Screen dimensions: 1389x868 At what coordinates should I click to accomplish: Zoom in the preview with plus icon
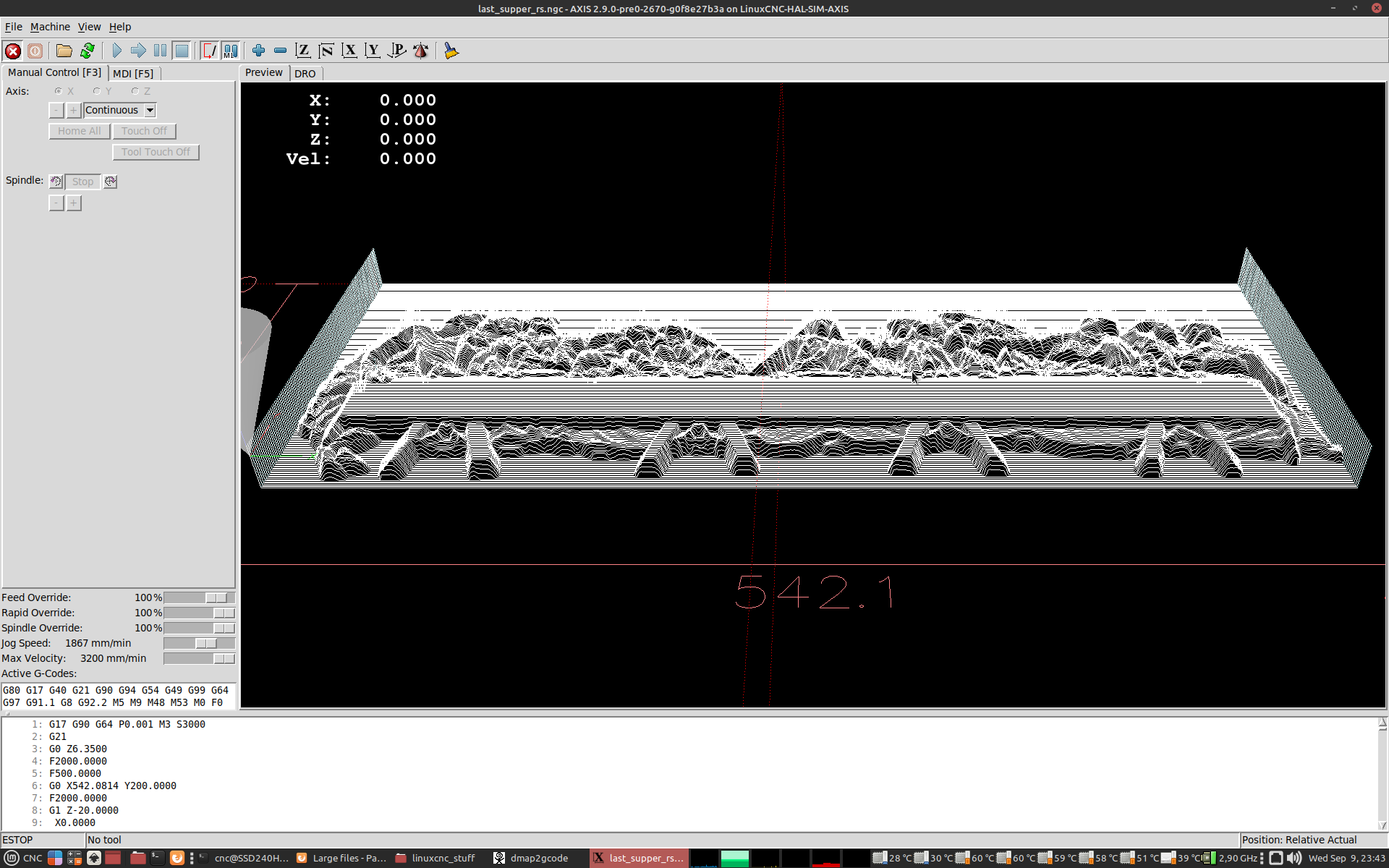click(258, 51)
